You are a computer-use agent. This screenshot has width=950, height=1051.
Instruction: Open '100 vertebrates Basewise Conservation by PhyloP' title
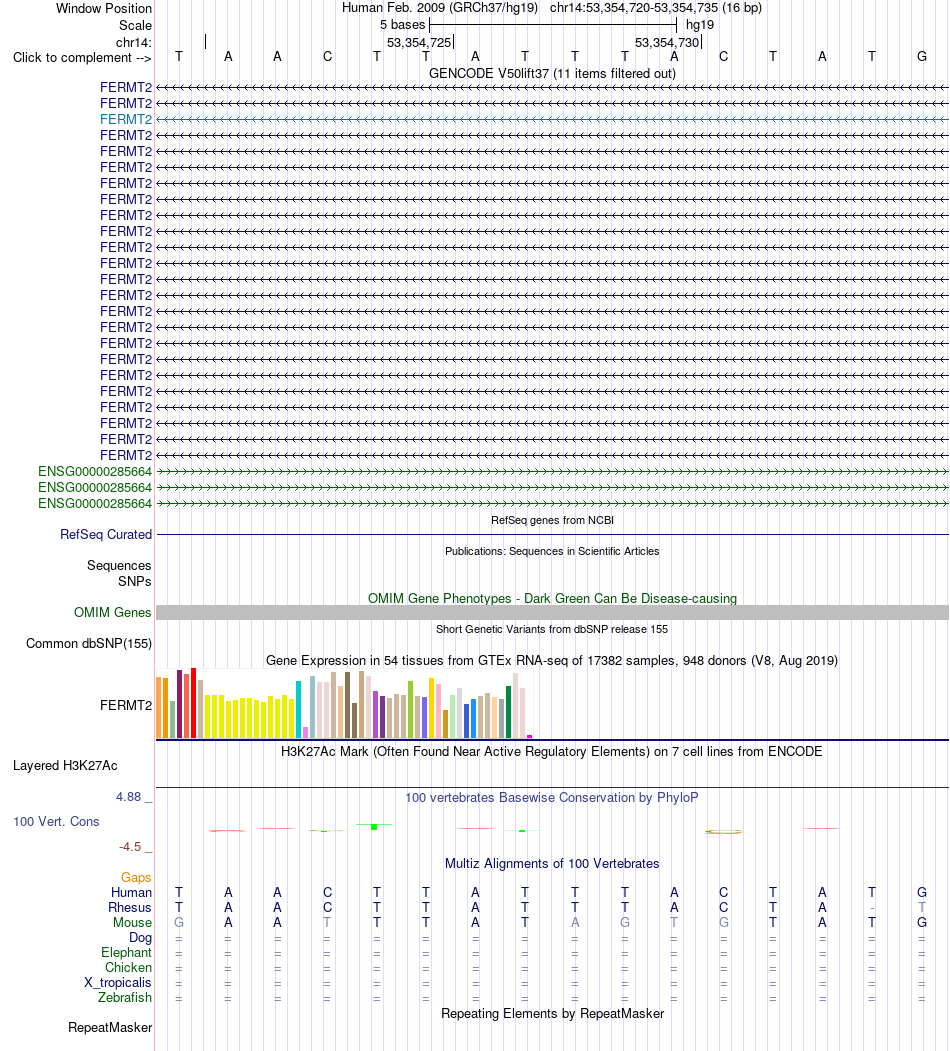pos(552,797)
